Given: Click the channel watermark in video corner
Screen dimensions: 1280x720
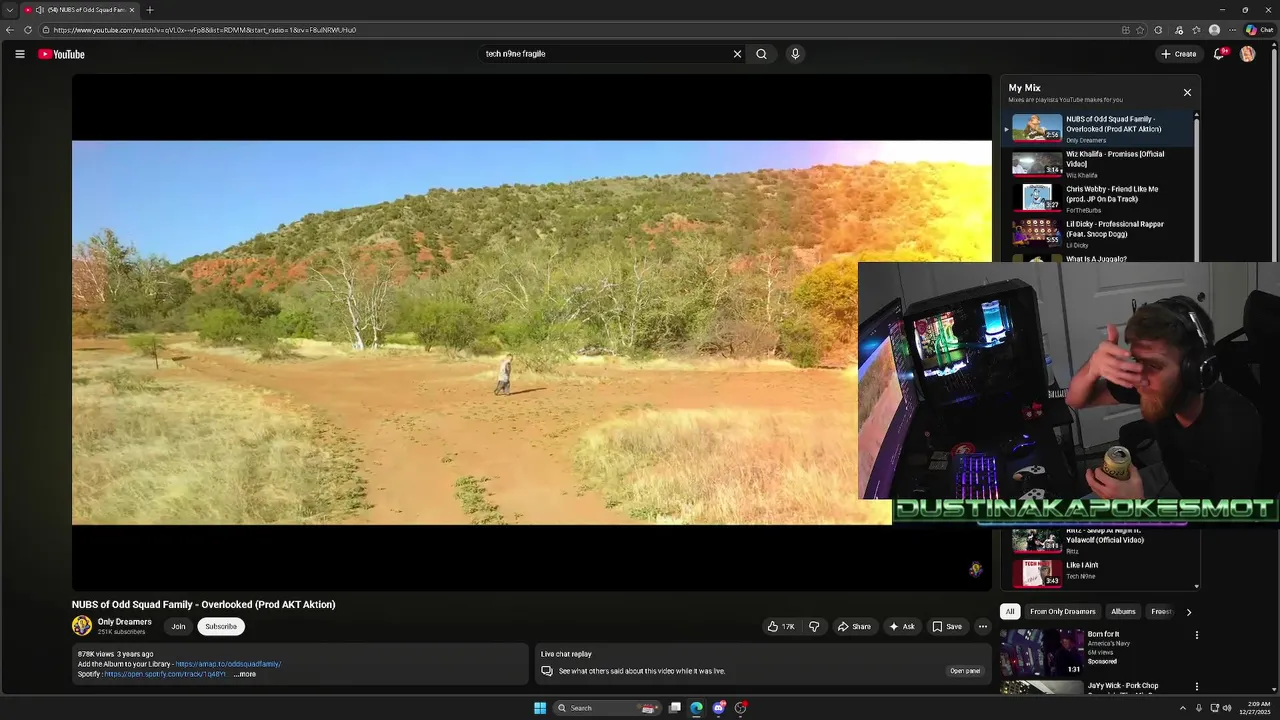Looking at the screenshot, I should coord(976,569).
